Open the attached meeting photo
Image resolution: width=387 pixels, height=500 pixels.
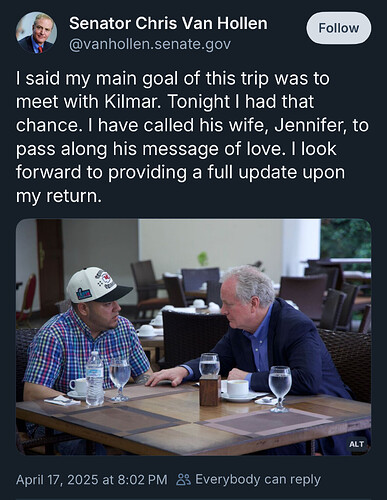pyautogui.click(x=194, y=337)
